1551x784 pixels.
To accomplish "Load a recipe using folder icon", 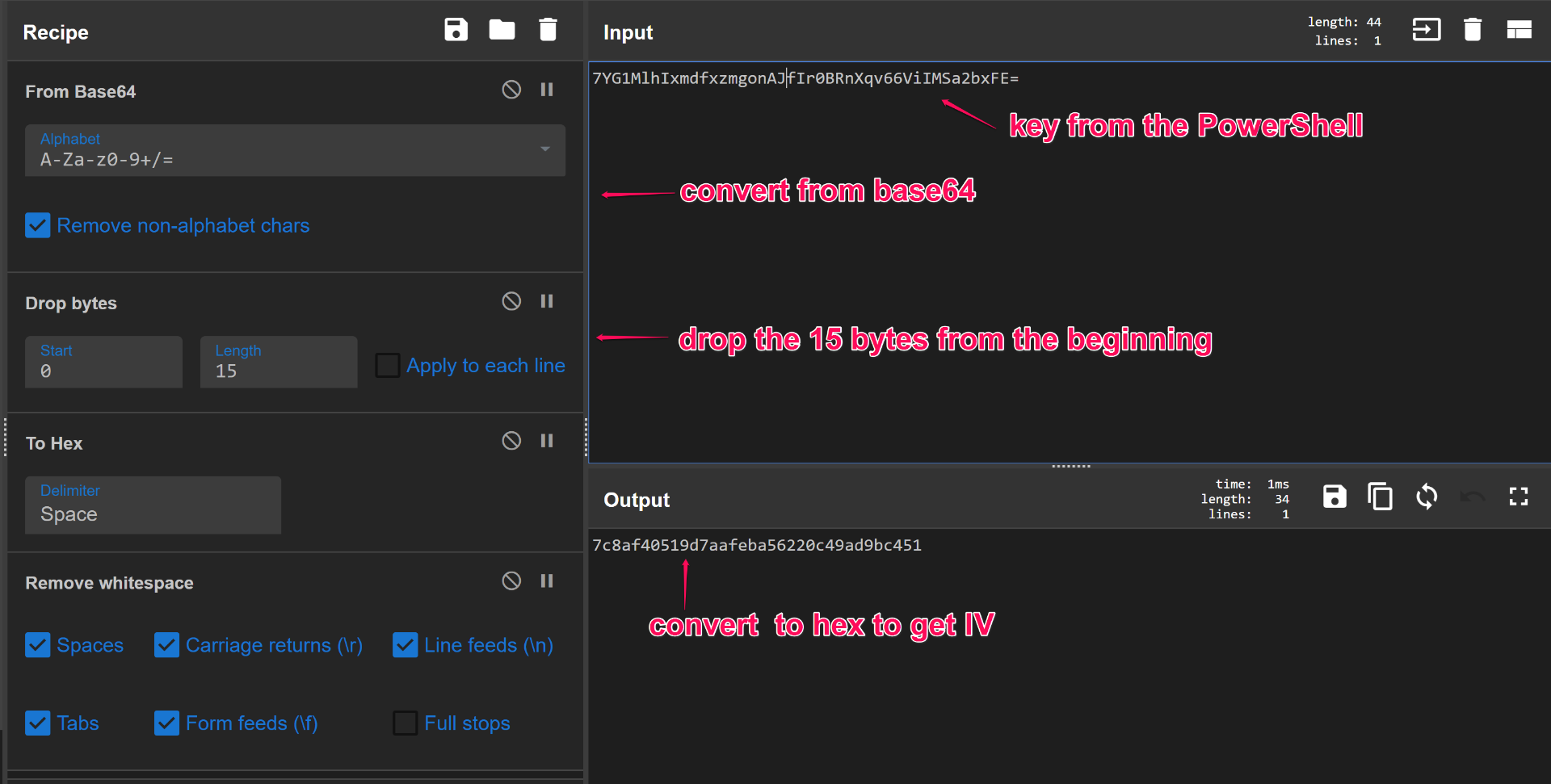I will click(x=502, y=30).
